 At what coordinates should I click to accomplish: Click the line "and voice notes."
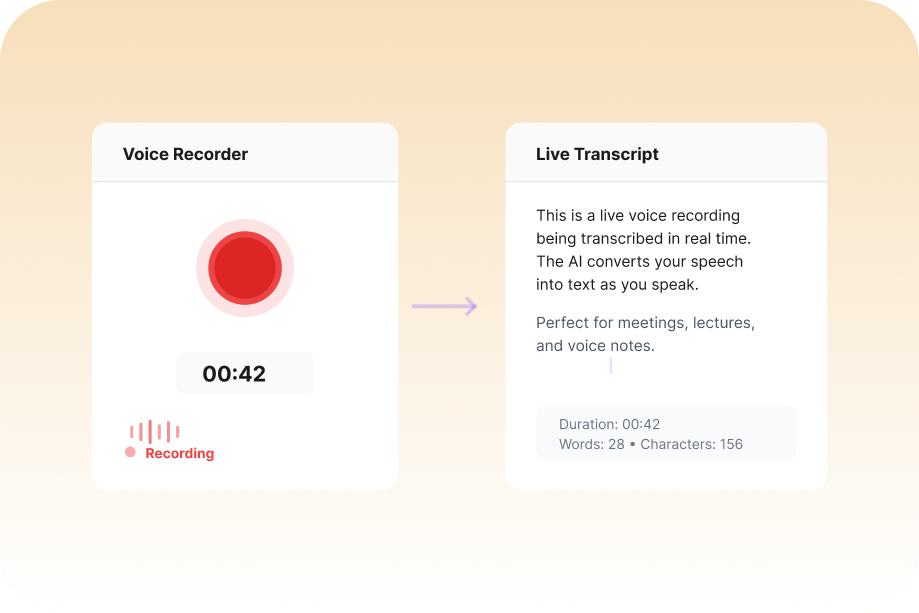tap(595, 346)
